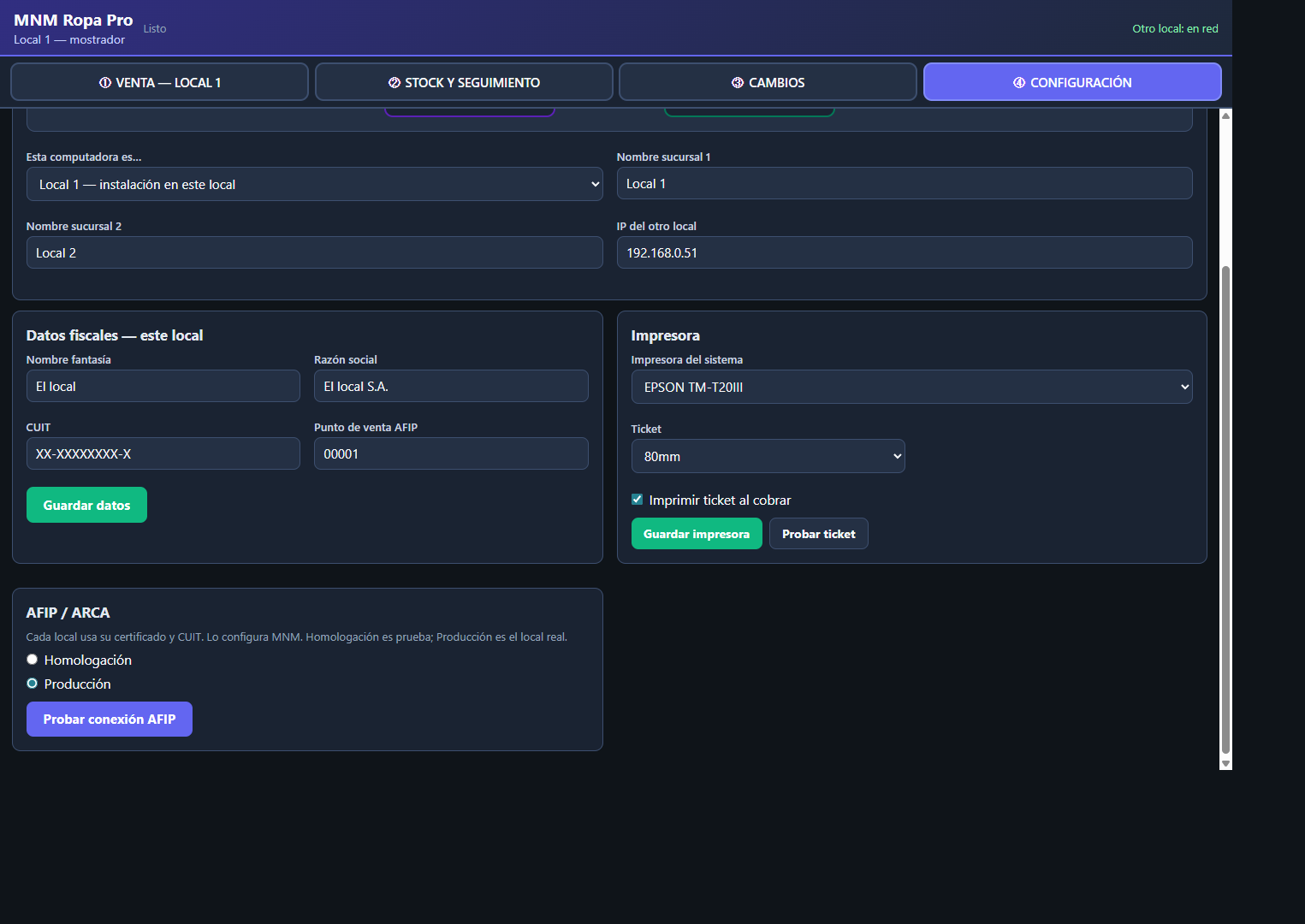The height and width of the screenshot is (924, 1305).
Task: Toggle Imprimir ticket al cobrar checkbox
Action: pos(637,500)
